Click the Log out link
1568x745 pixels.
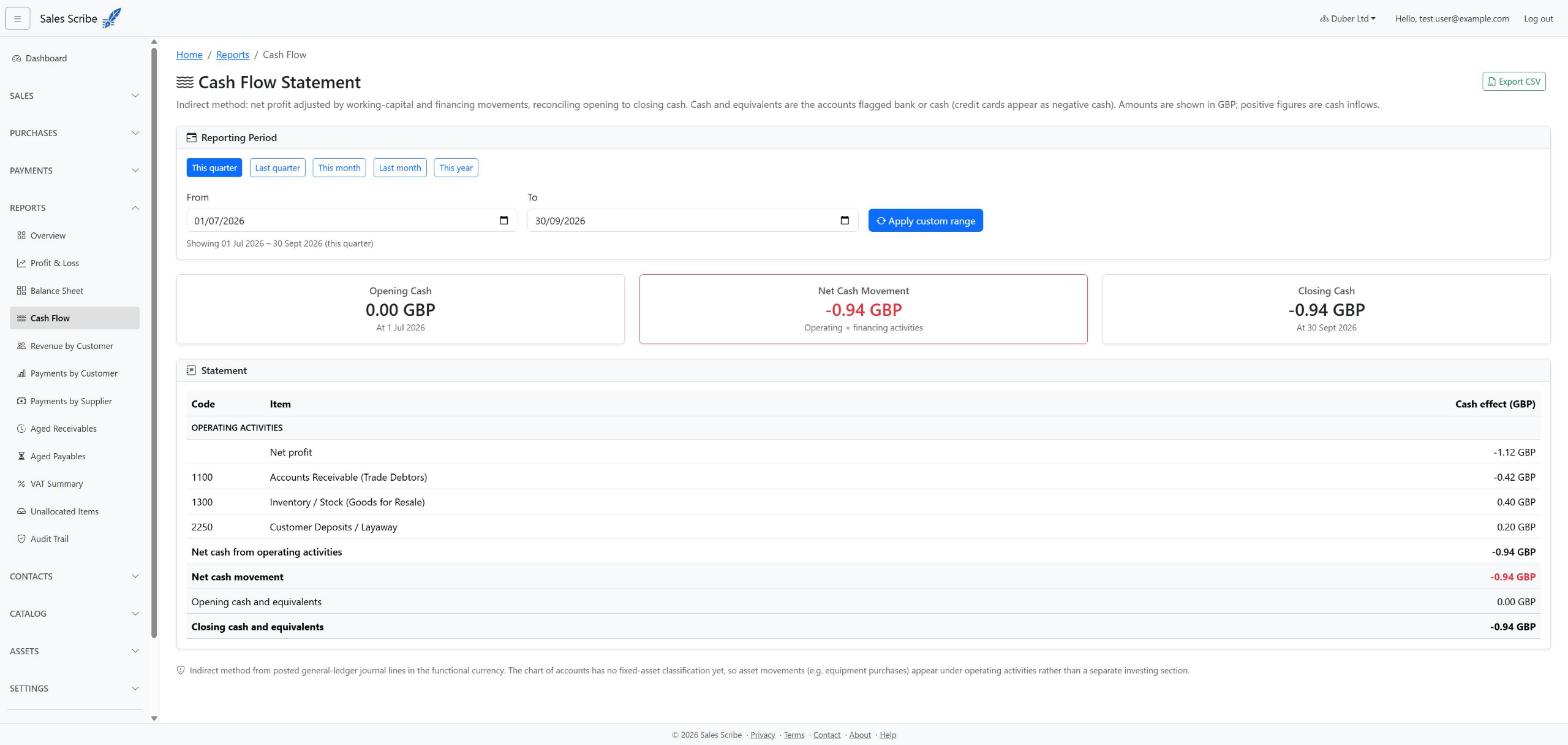coord(1538,19)
